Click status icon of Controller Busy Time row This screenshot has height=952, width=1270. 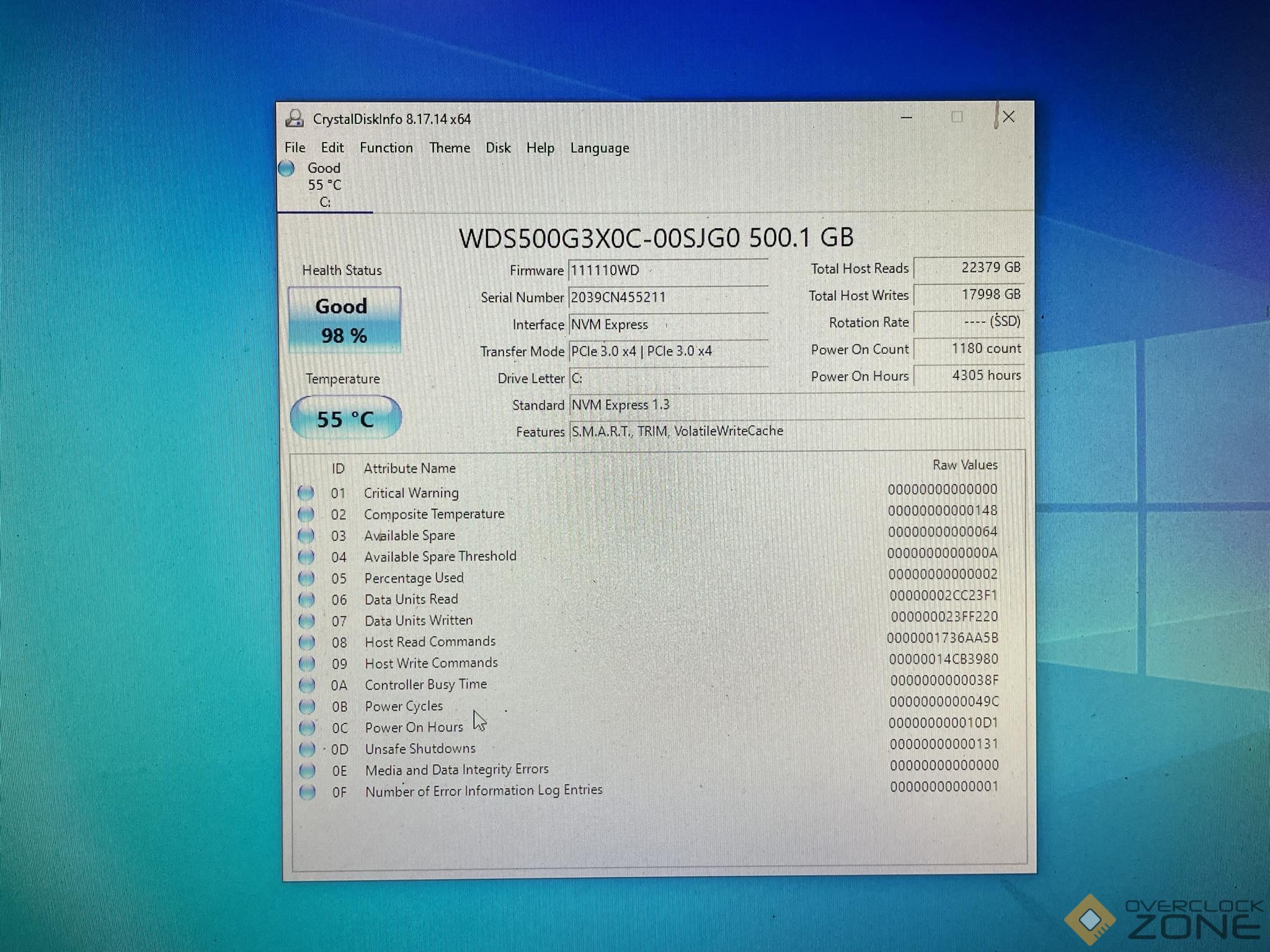(x=307, y=685)
